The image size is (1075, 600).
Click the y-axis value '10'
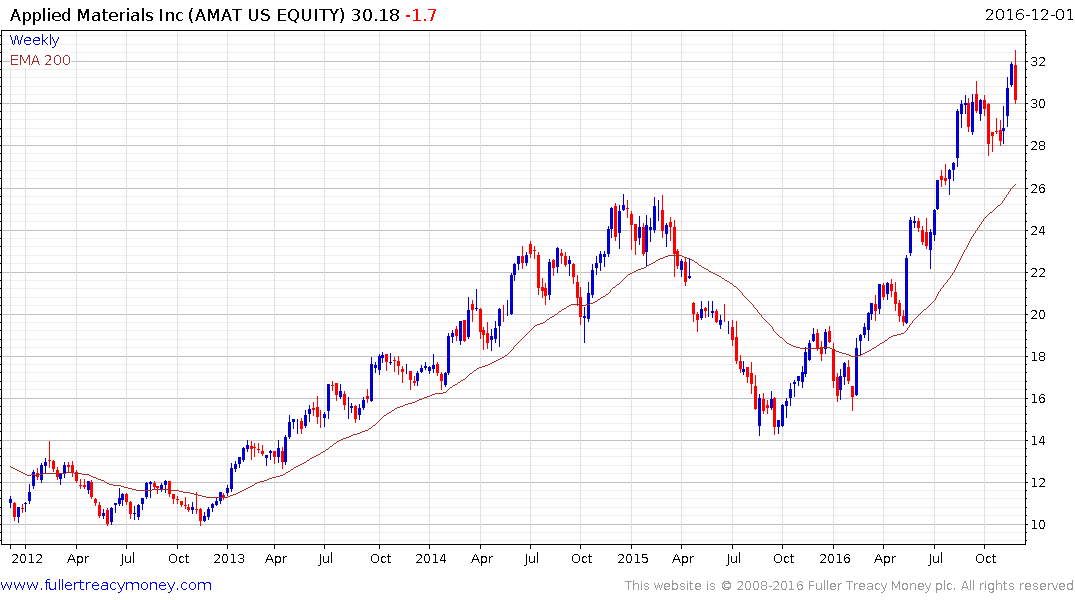point(1038,525)
